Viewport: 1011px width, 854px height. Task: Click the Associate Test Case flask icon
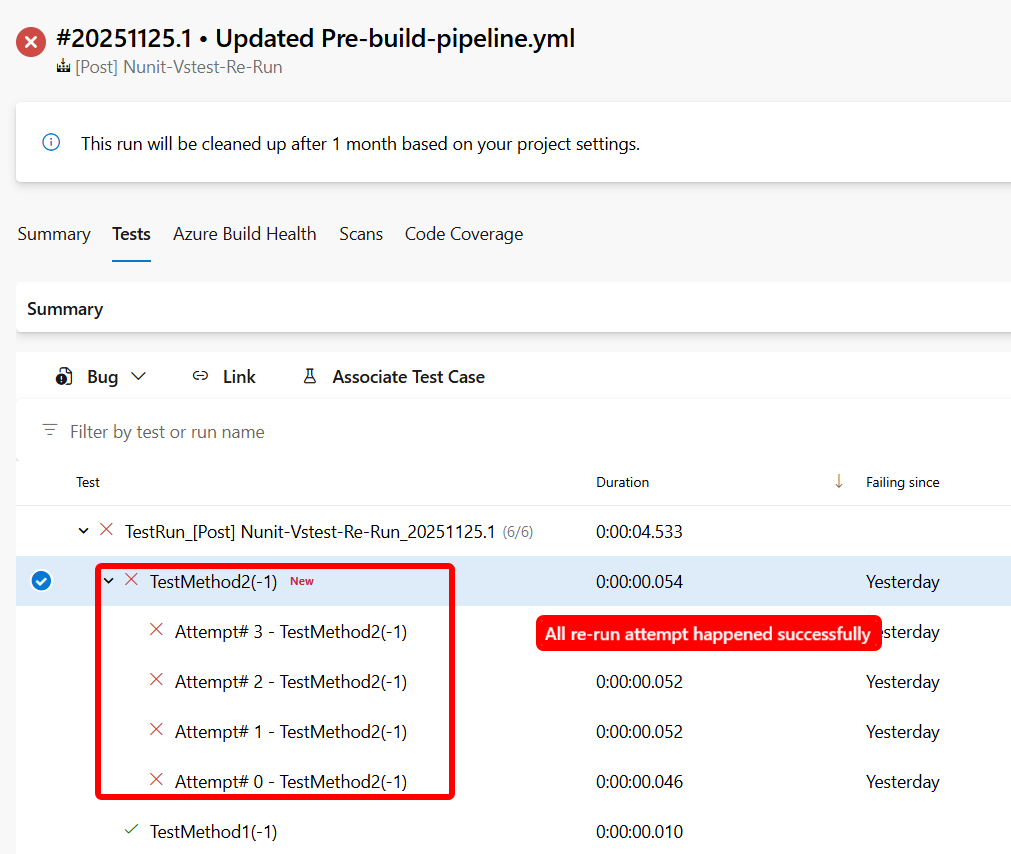point(310,376)
